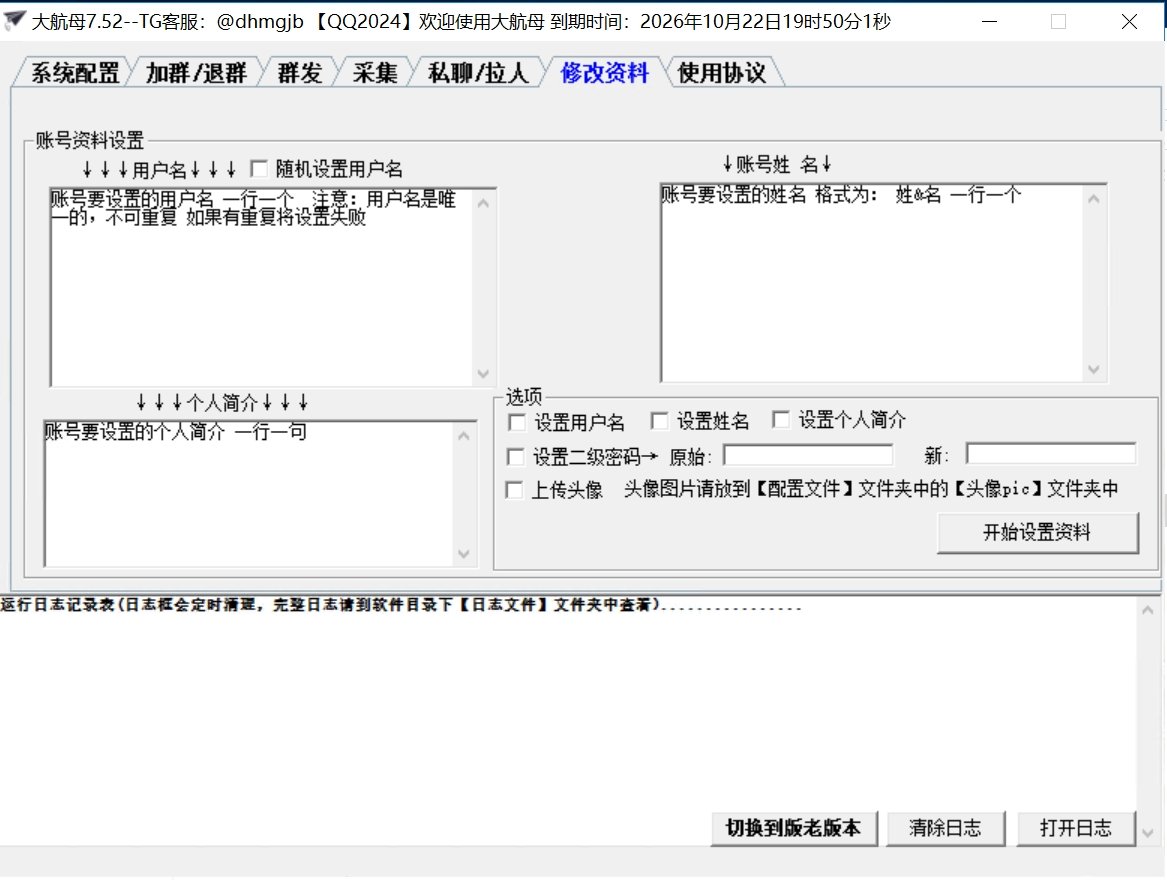Click the 原始 password input field
The image size is (1167, 880).
[808, 455]
